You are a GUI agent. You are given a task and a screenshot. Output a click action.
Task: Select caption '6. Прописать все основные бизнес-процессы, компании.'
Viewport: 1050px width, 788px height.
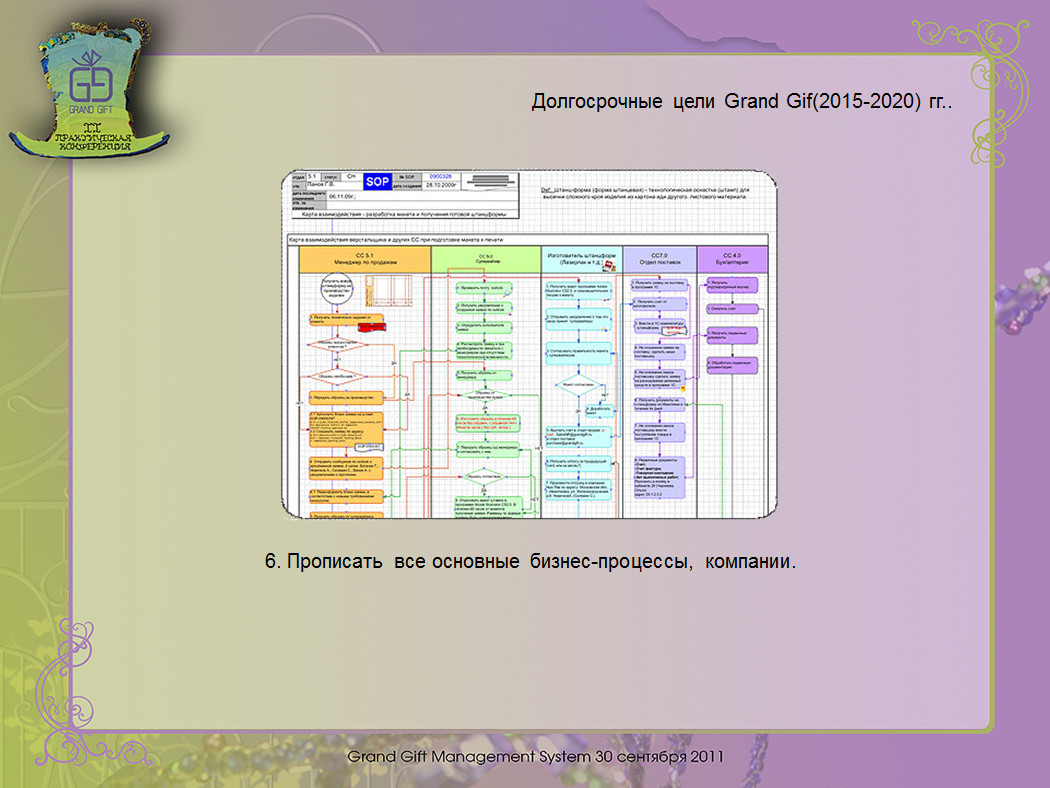tap(530, 561)
